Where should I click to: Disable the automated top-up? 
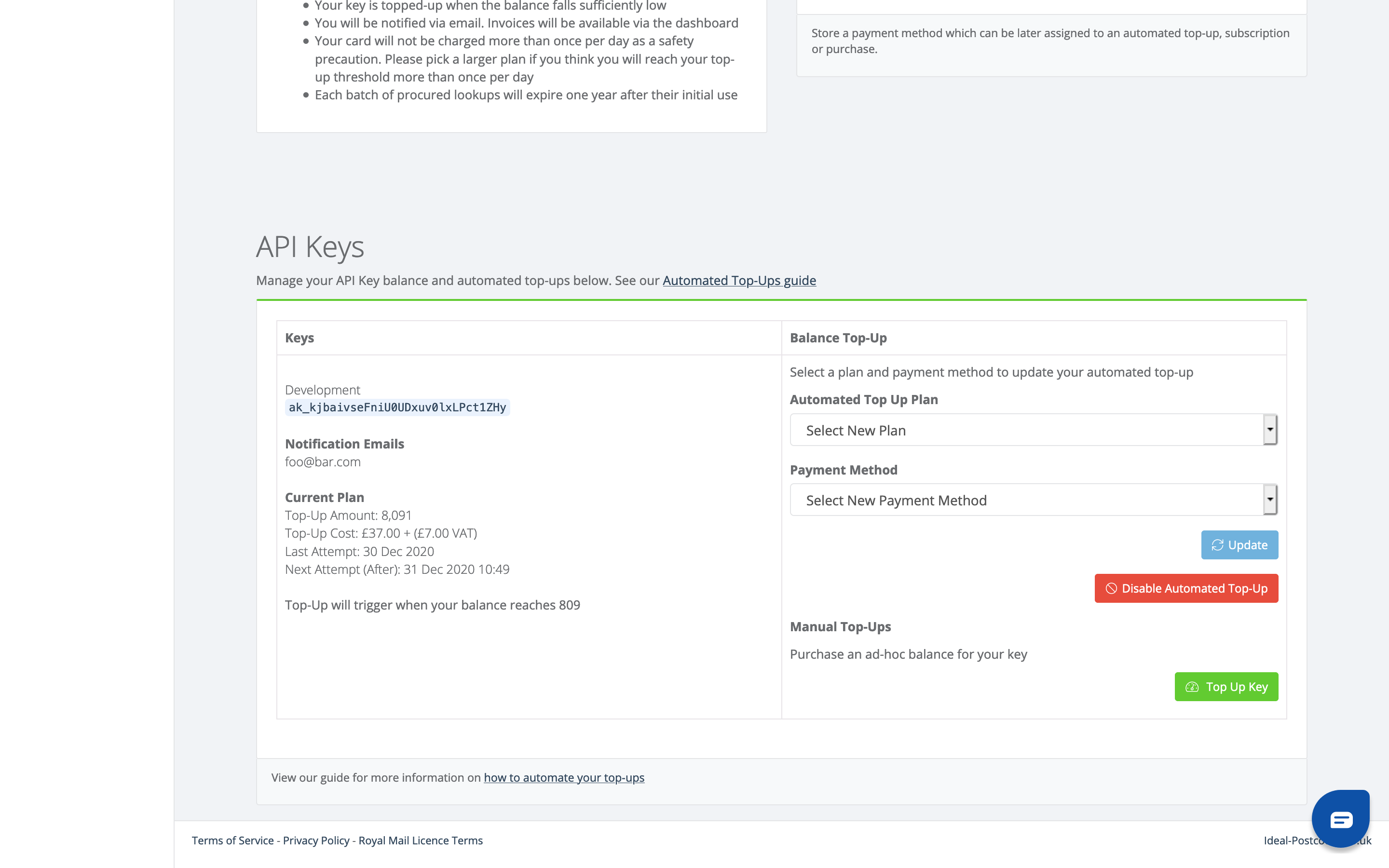tap(1186, 588)
